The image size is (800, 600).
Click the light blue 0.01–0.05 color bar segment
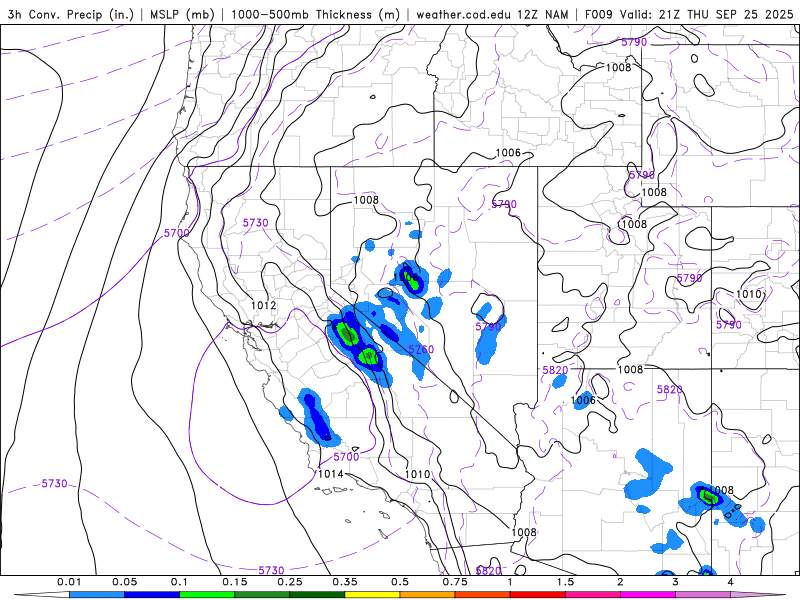(x=97, y=595)
